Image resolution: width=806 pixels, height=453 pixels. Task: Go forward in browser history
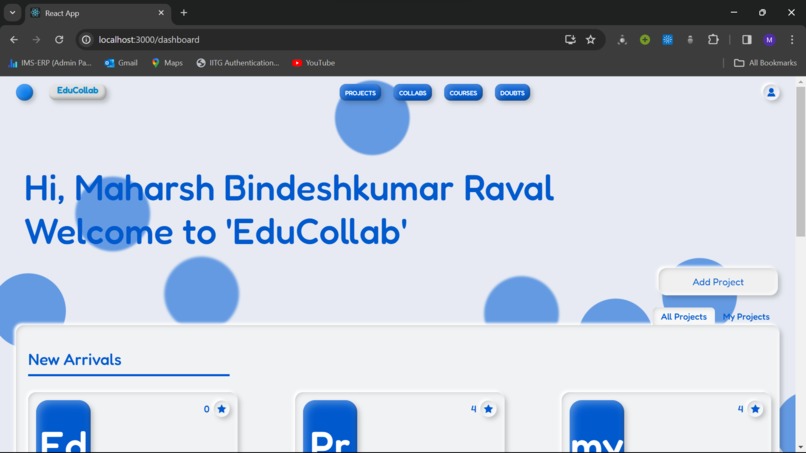36,40
